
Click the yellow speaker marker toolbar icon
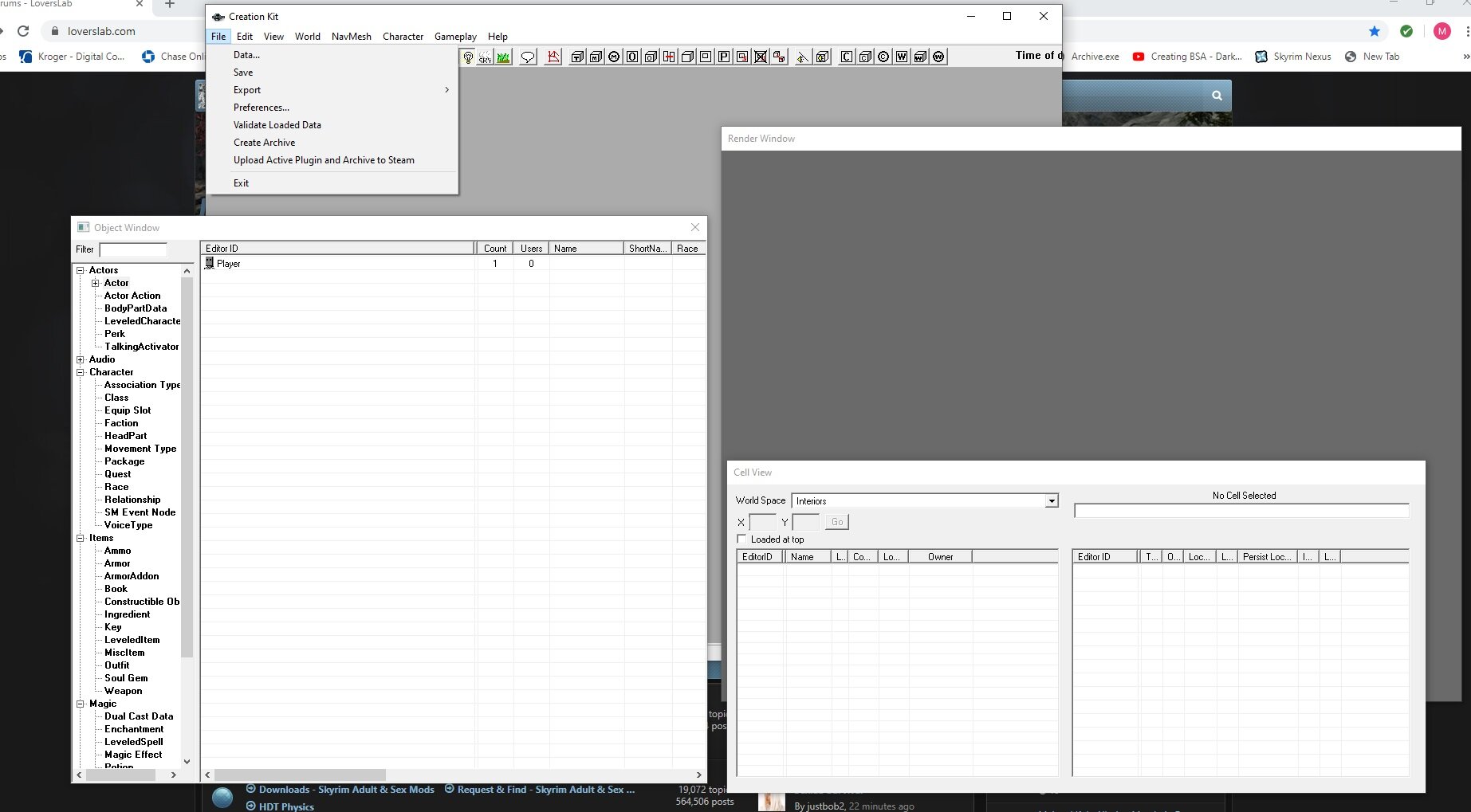[x=804, y=57]
